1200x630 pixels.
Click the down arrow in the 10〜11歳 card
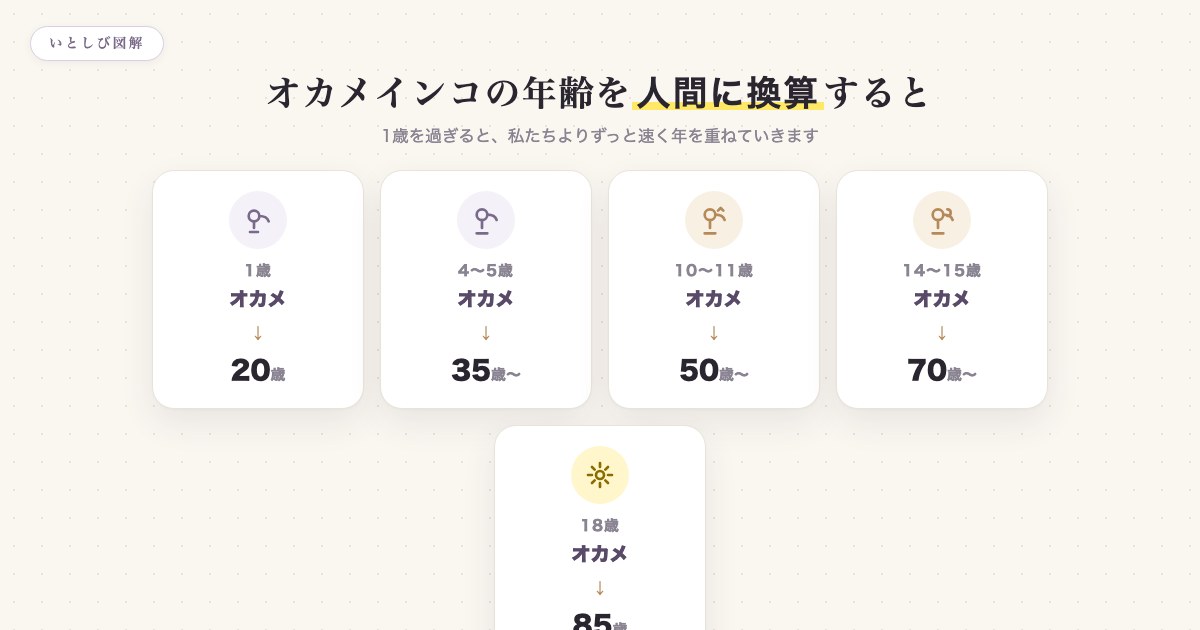click(x=714, y=333)
